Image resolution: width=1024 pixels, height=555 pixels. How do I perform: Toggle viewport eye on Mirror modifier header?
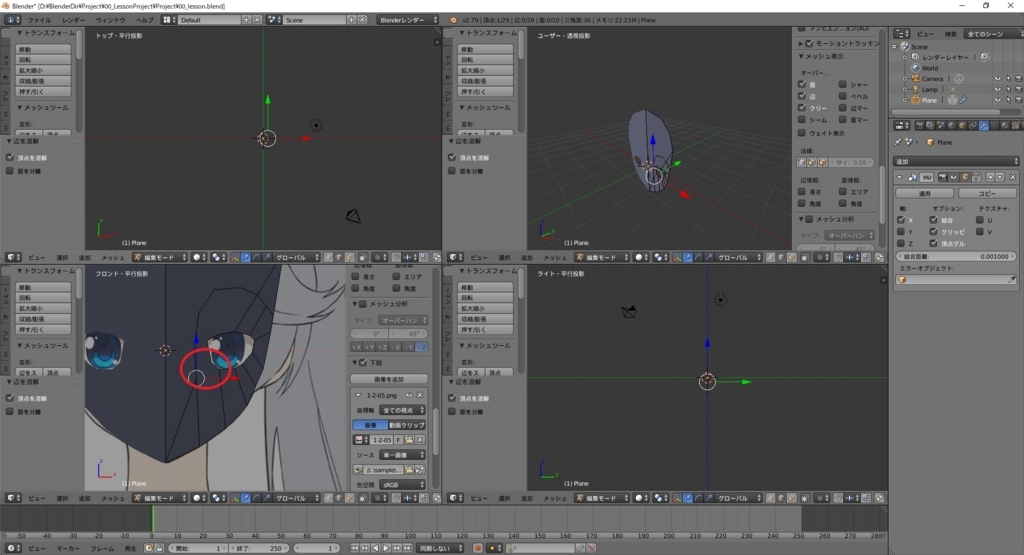pos(953,177)
